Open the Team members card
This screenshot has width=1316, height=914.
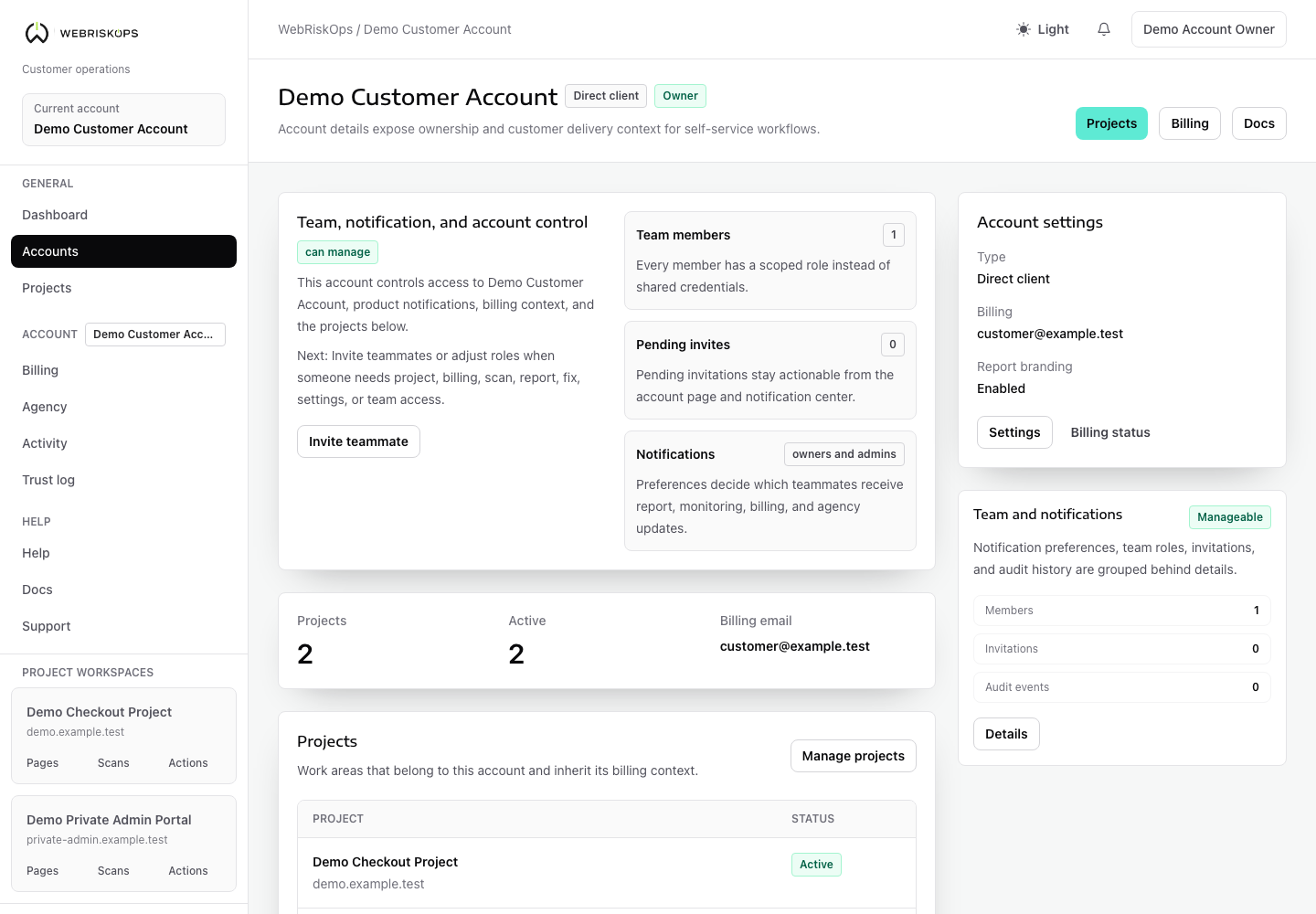[770, 260]
